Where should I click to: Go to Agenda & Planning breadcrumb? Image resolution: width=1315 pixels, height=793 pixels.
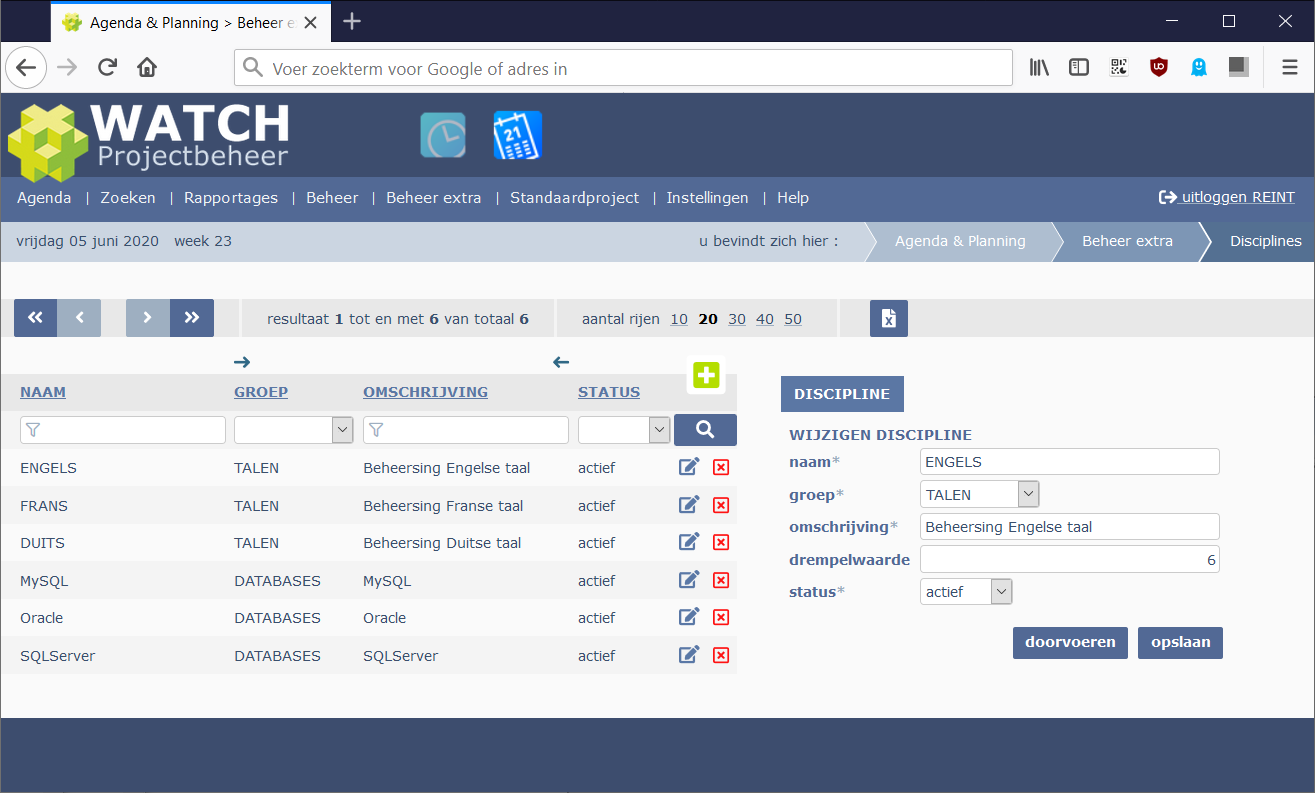click(960, 241)
